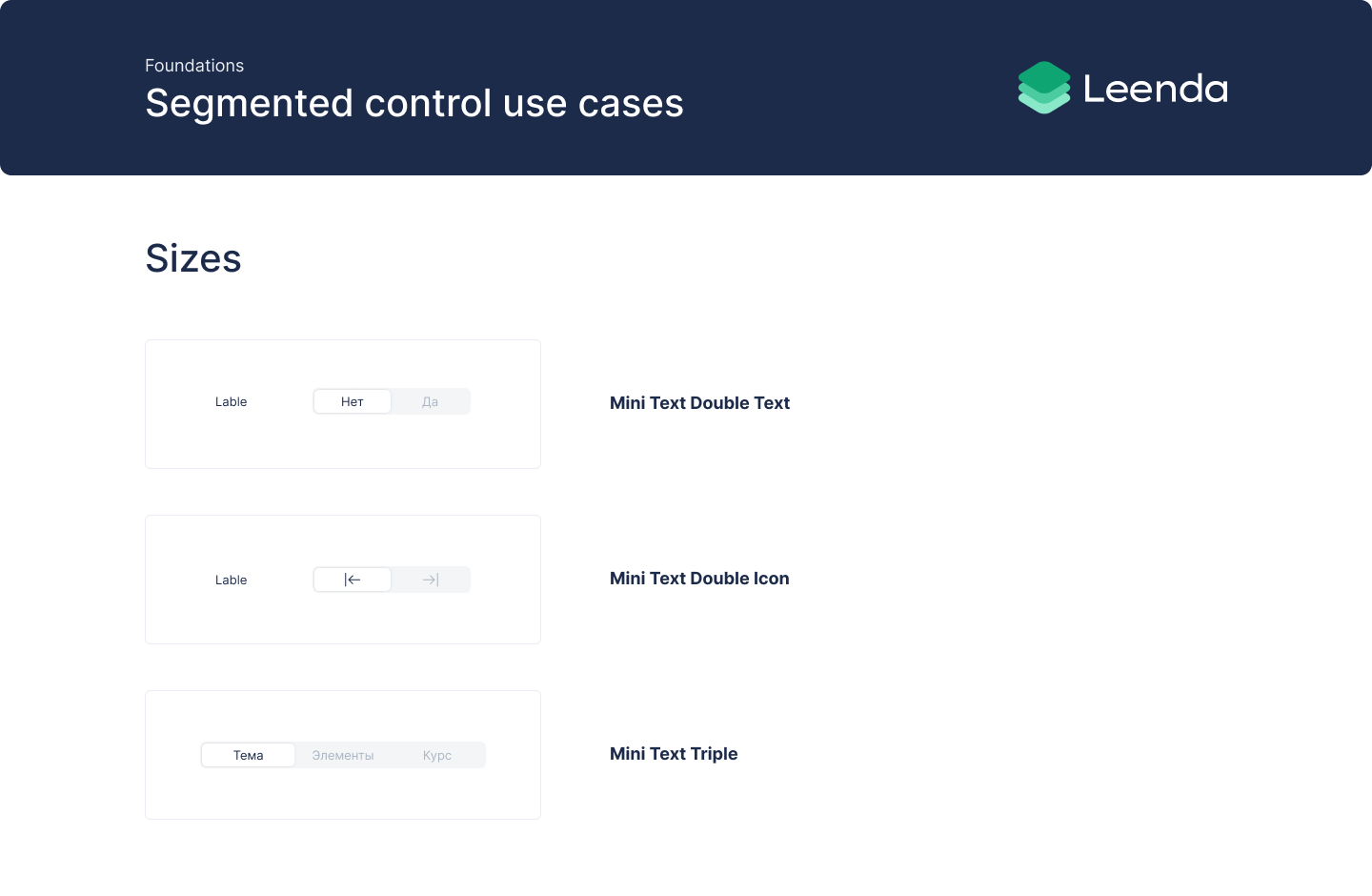This screenshot has width=1372, height=896.
Task: Click the Lable text beside Нет/Да control
Action: coord(232,401)
